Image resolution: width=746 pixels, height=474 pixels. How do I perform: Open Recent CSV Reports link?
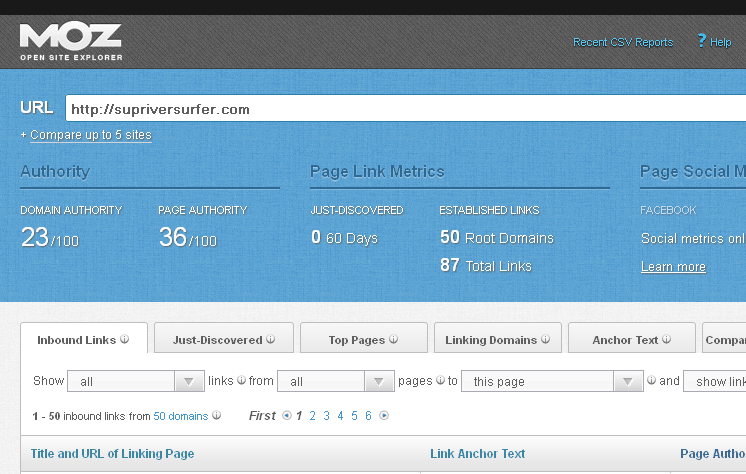click(623, 42)
